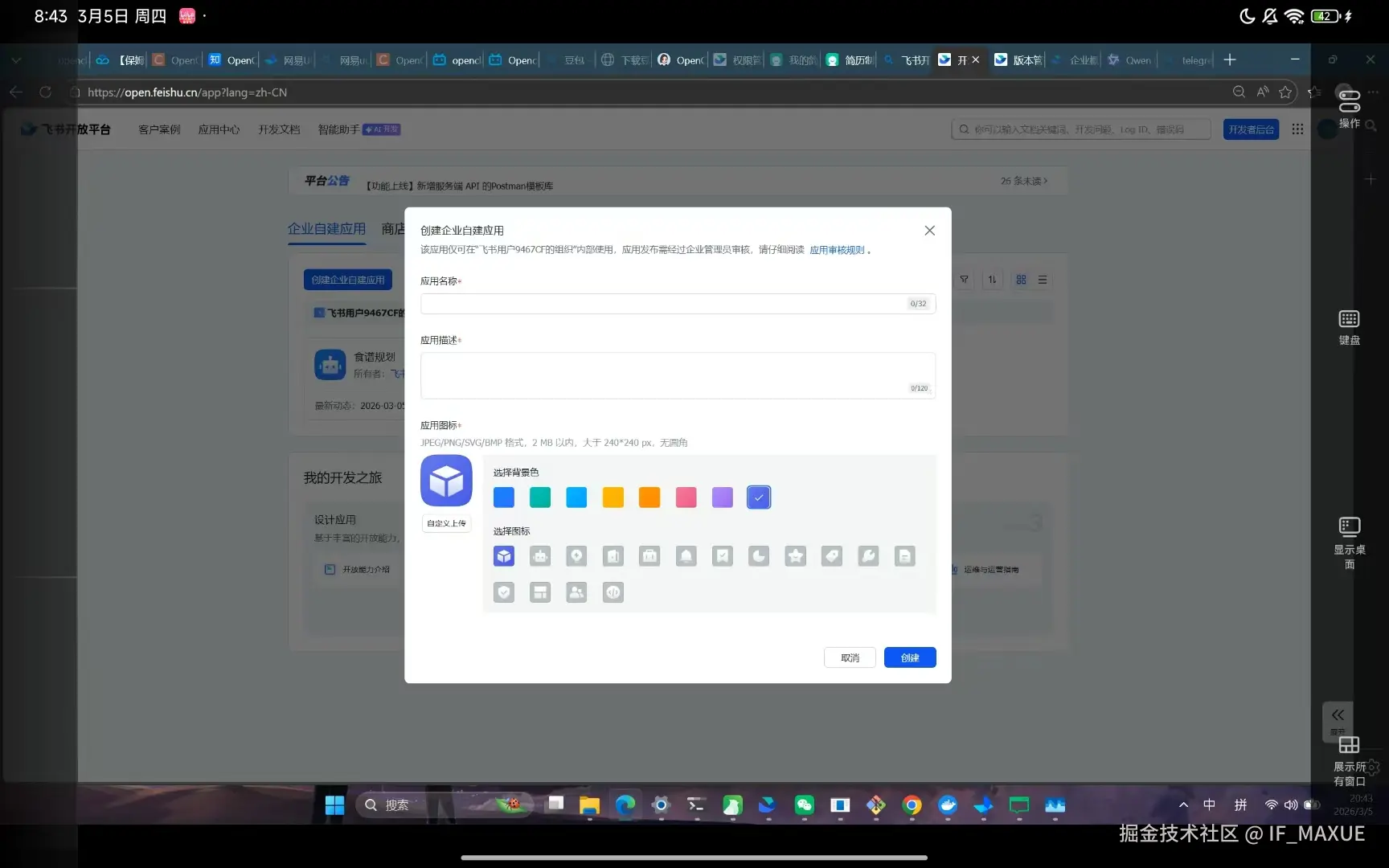This screenshot has width=1389, height=868.
Task: Click the 创建 create button
Action: coord(910,657)
